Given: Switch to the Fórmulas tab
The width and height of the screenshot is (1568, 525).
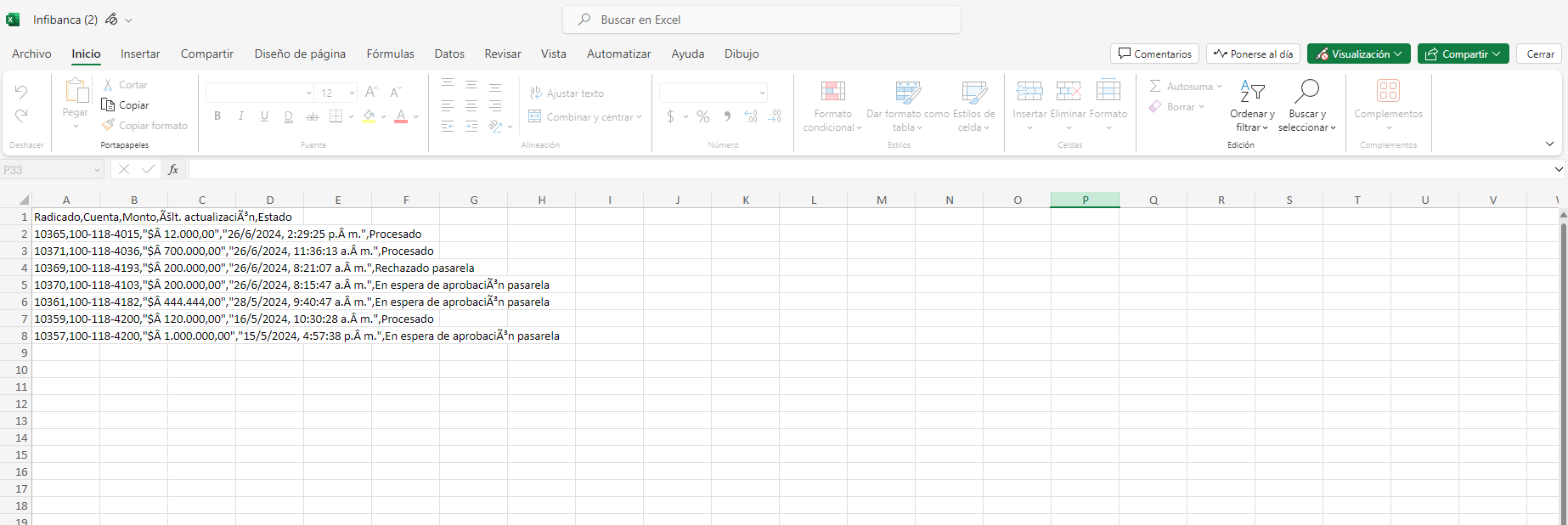Looking at the screenshot, I should click(391, 54).
